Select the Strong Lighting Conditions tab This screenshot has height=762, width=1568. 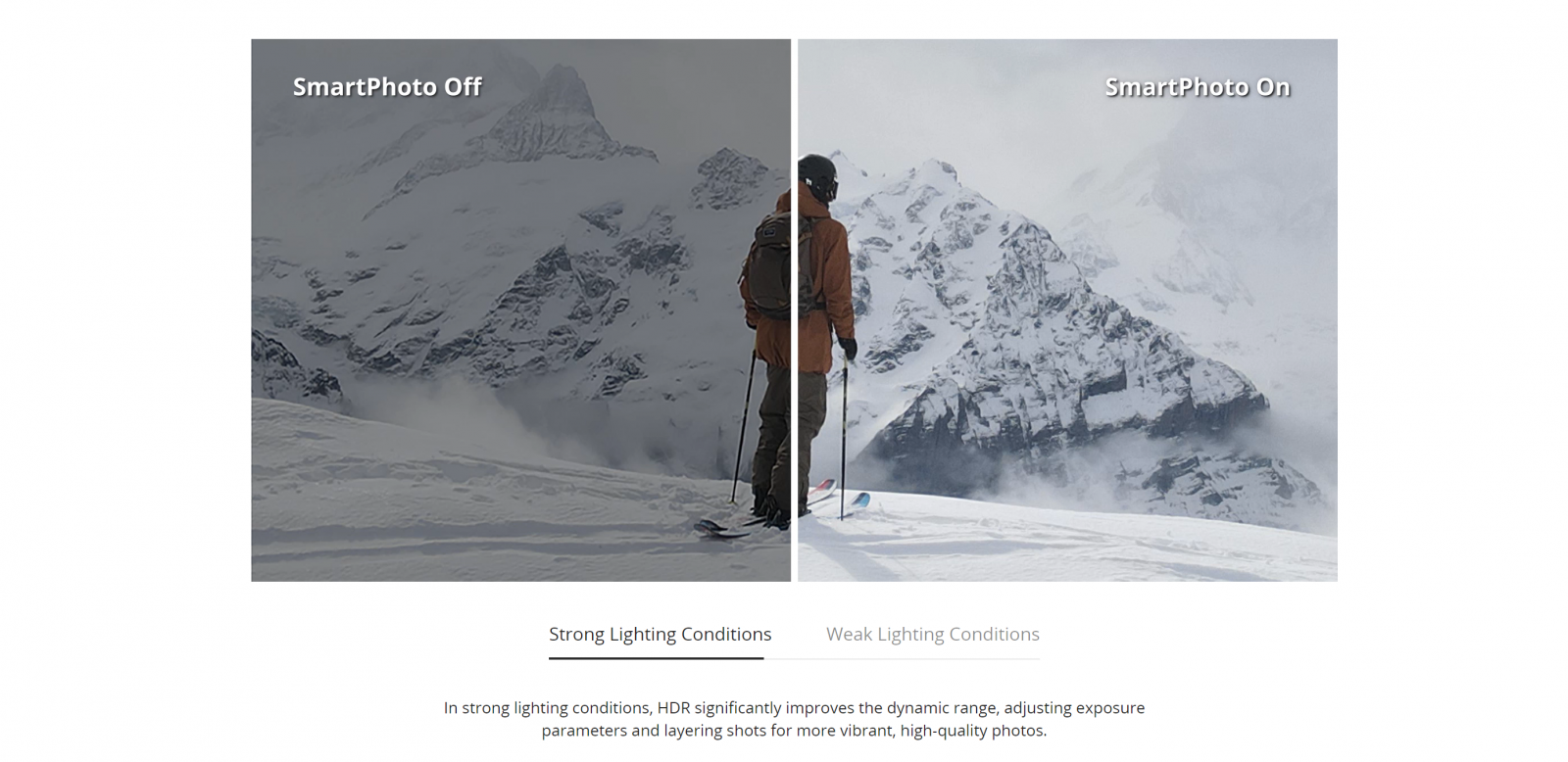coord(660,634)
